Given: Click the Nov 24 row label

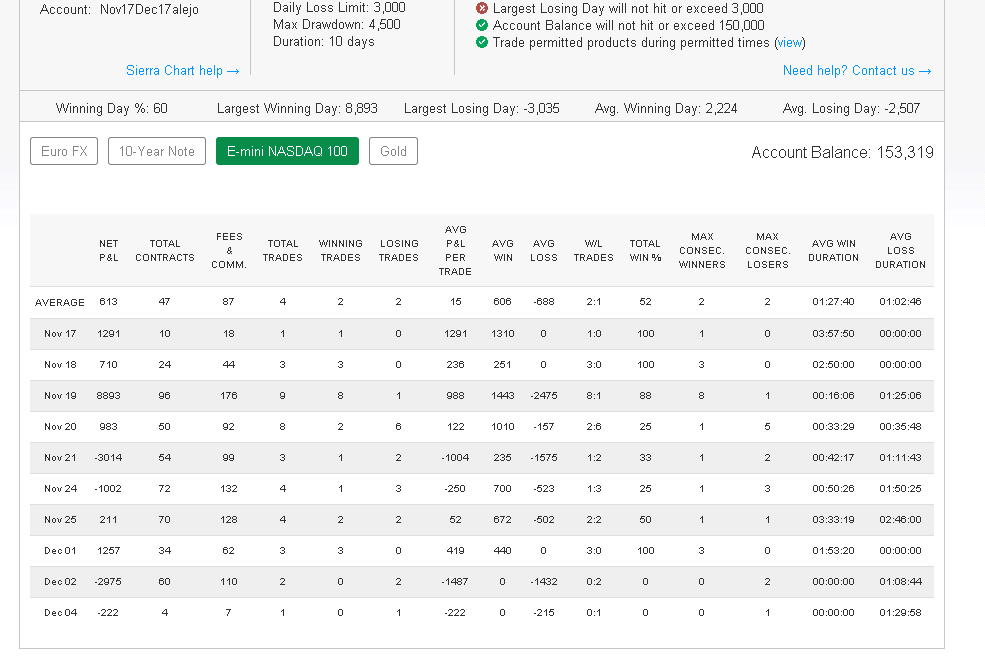Looking at the screenshot, I should pos(60,488).
